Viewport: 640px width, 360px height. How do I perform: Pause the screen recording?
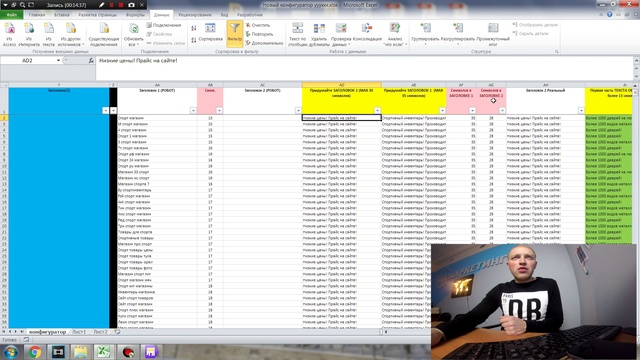click(111, 5)
